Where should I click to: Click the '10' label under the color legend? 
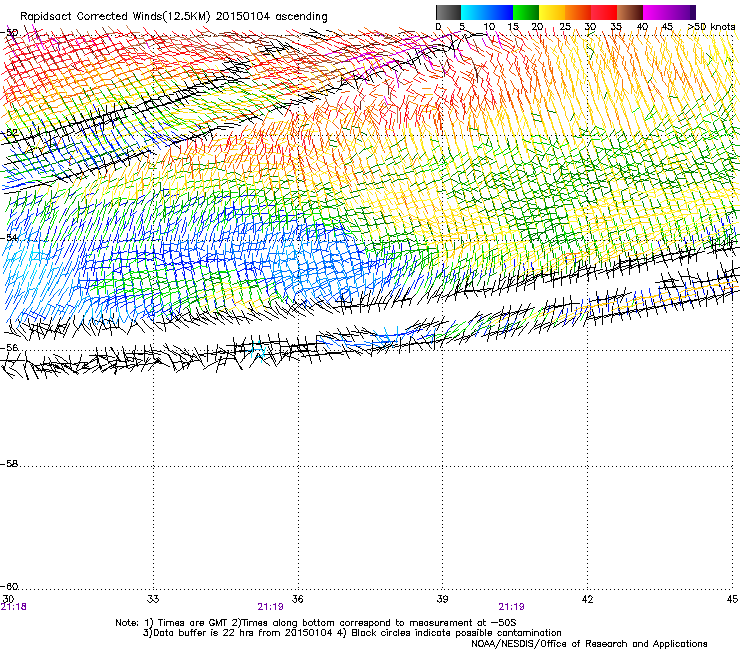[489, 27]
